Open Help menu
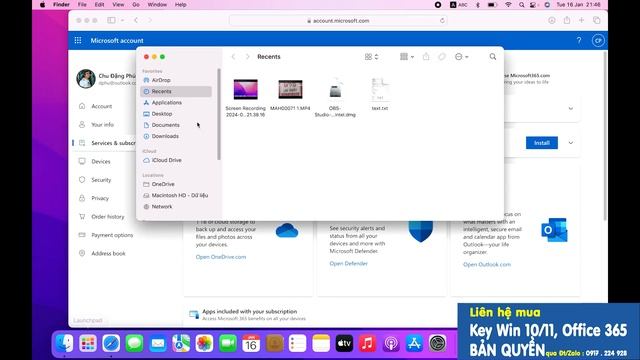The height and width of the screenshot is (360, 640). (180, 5)
